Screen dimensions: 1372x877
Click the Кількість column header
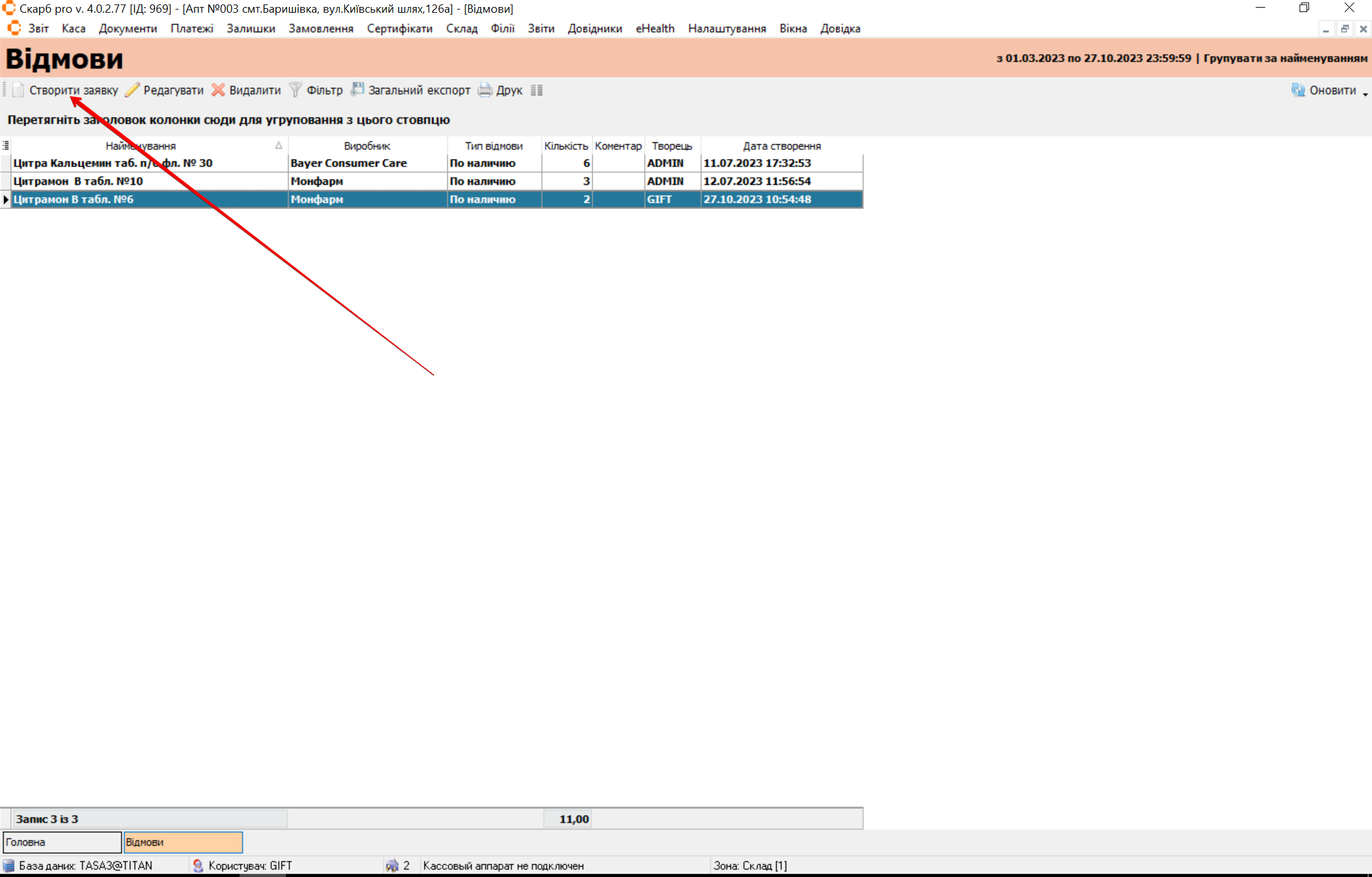click(566, 146)
